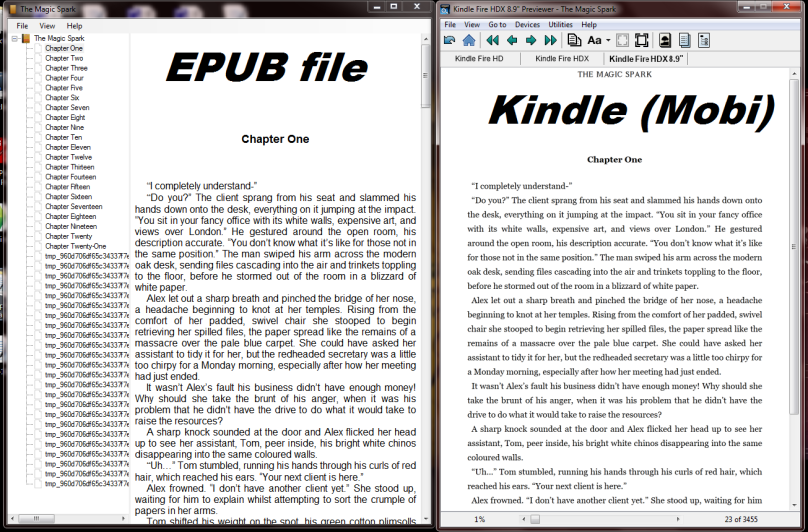808x532 pixels.
Task: Switch to the Kindle Fire HD tab
Action: (480, 59)
